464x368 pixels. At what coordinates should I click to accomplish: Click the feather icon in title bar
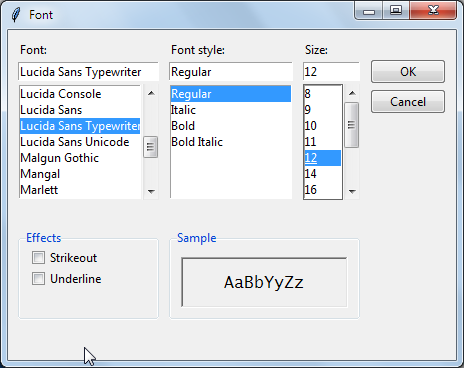click(16, 15)
